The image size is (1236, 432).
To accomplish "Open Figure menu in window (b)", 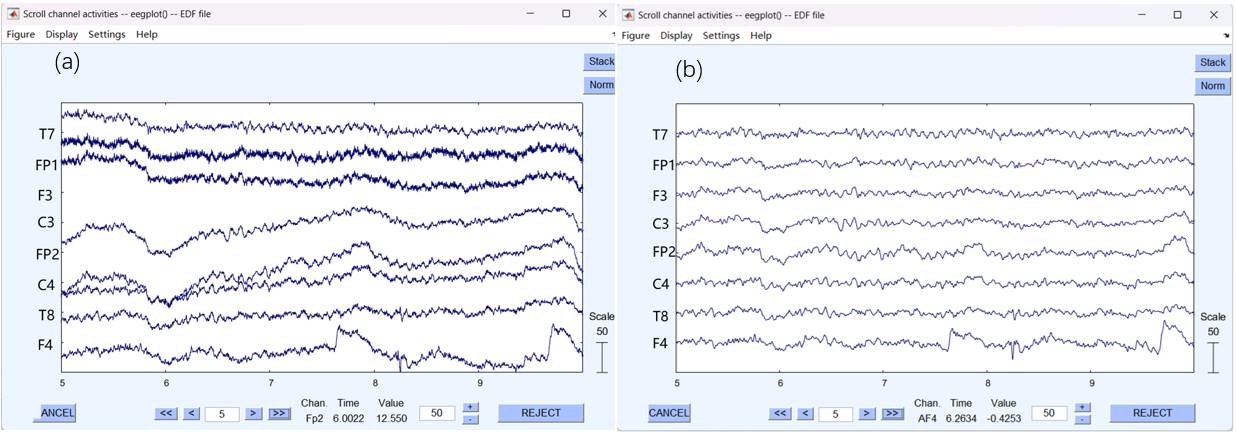I will tap(636, 35).
